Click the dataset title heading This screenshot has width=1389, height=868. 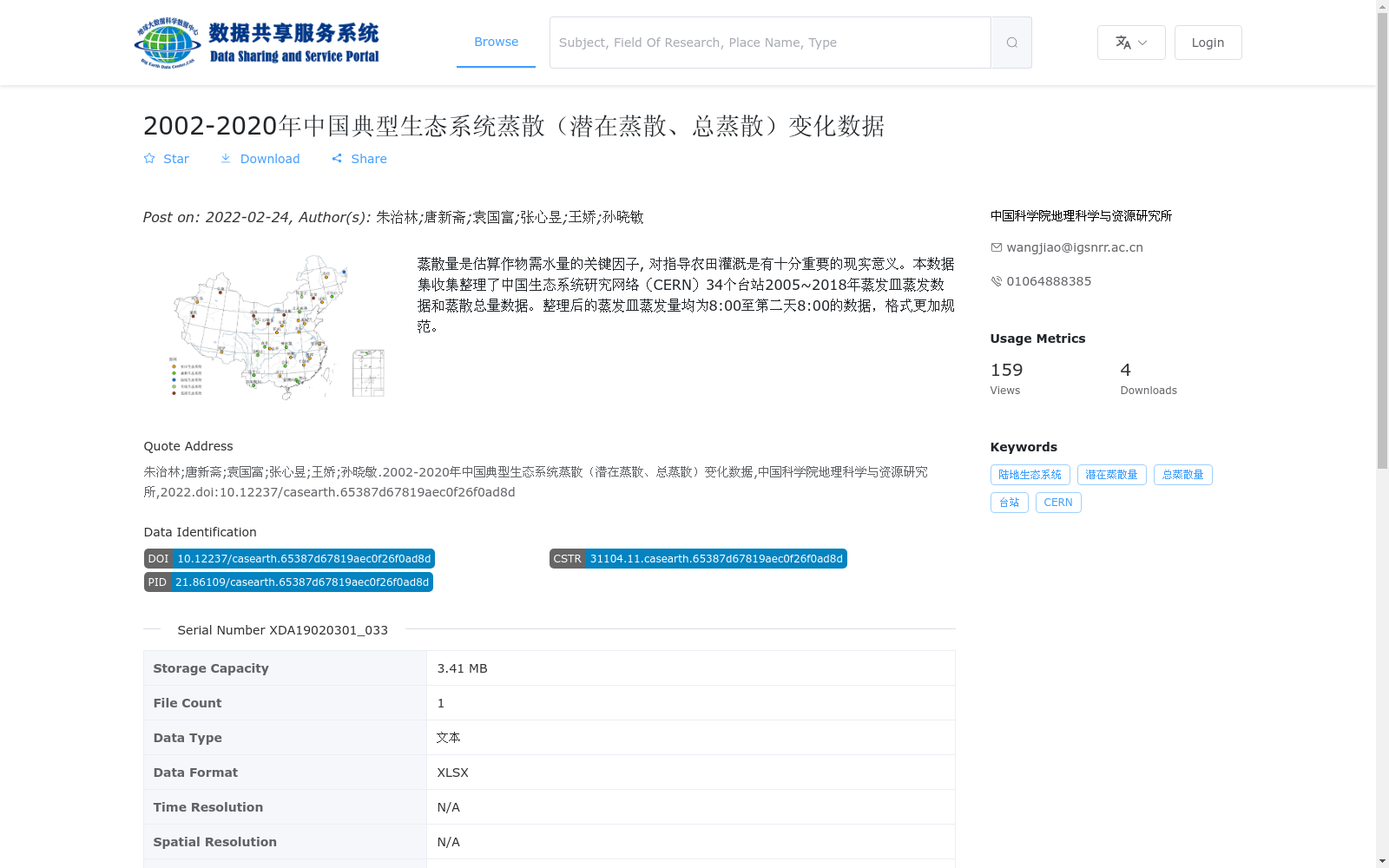coord(514,126)
